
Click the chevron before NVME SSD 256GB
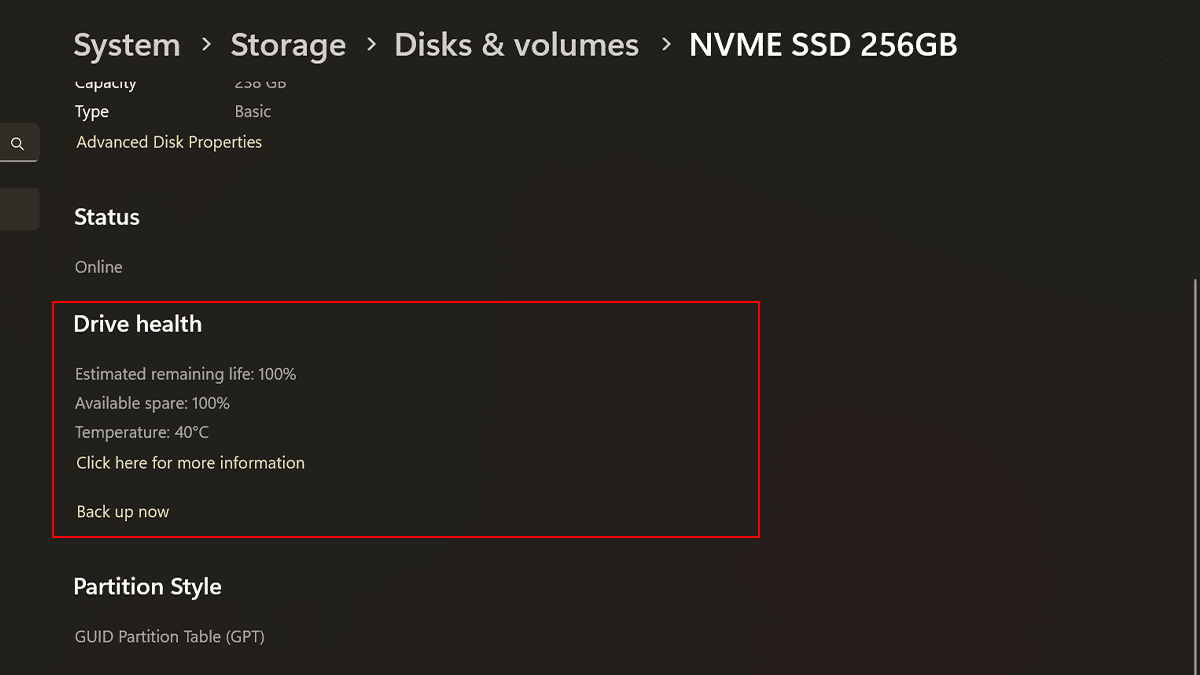pos(665,45)
